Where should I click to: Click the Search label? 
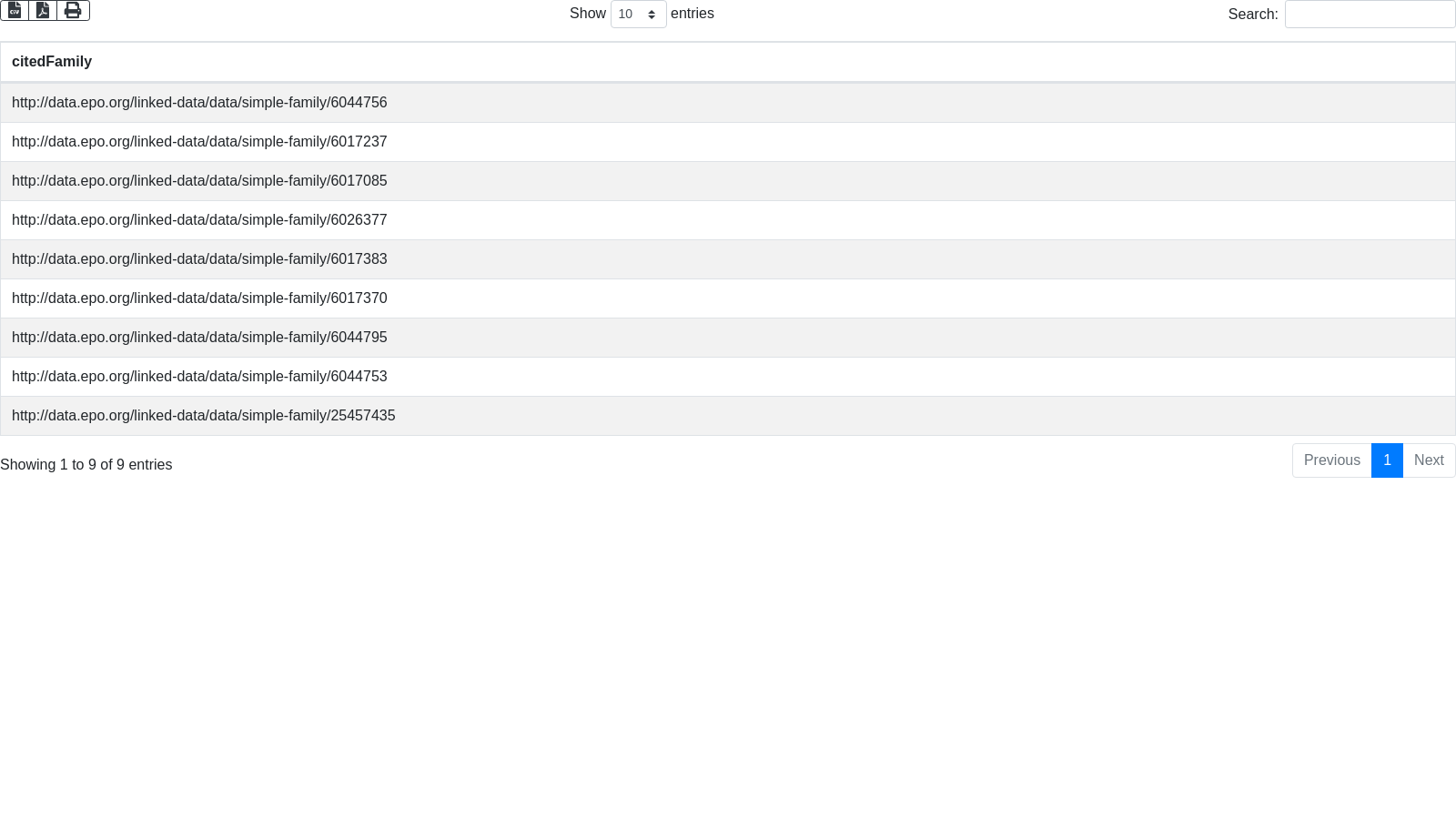(x=1252, y=15)
